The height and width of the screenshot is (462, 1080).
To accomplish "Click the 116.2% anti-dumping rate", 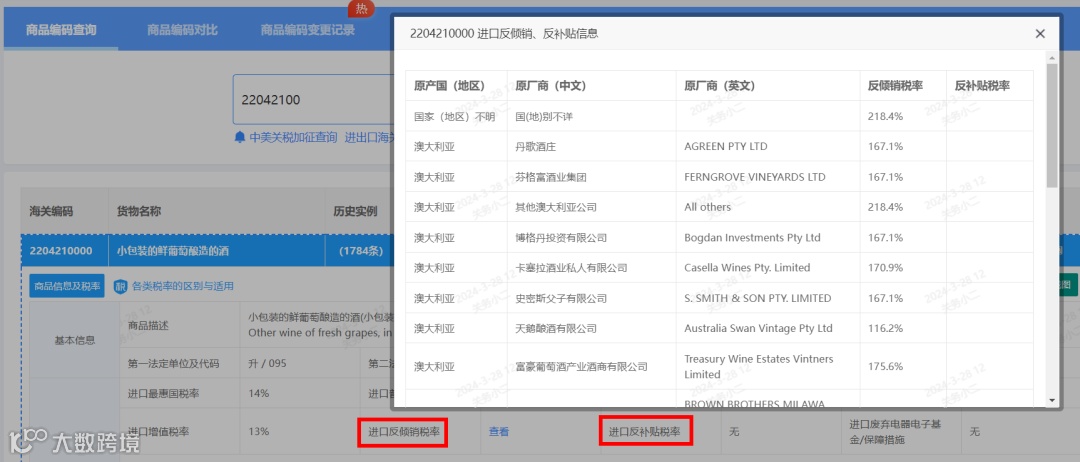I will [885, 328].
